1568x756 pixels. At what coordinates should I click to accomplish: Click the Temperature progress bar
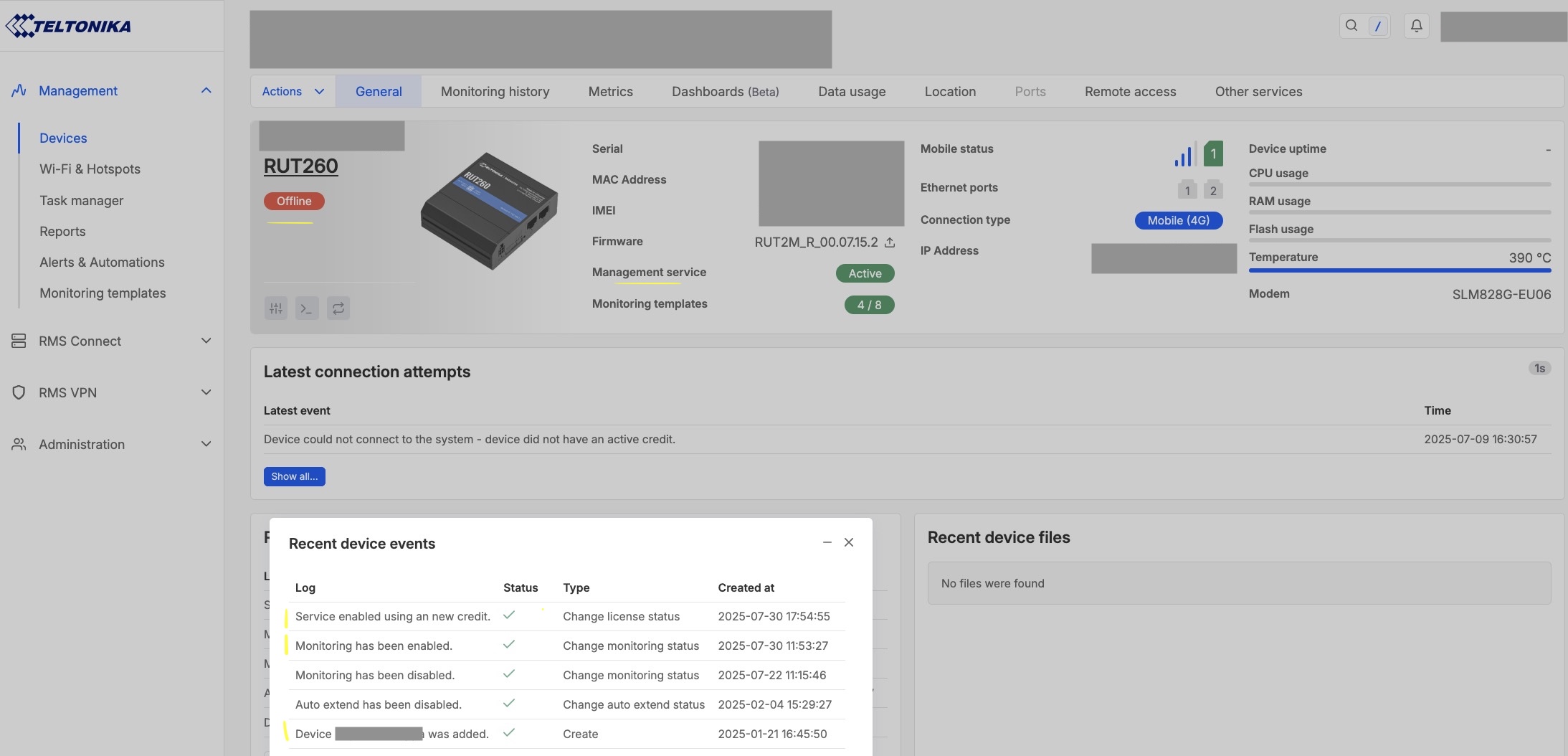point(1400,270)
